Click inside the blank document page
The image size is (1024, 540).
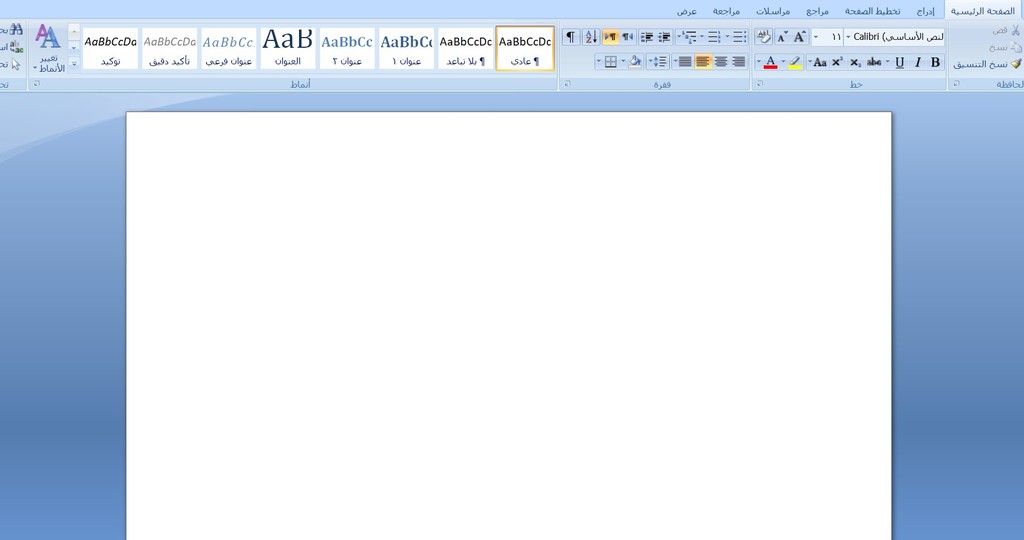pos(508,320)
